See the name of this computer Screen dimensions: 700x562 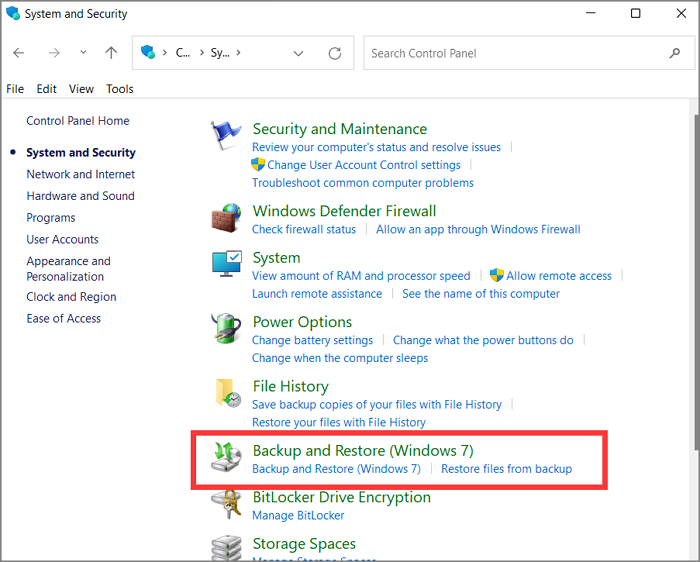(x=481, y=294)
